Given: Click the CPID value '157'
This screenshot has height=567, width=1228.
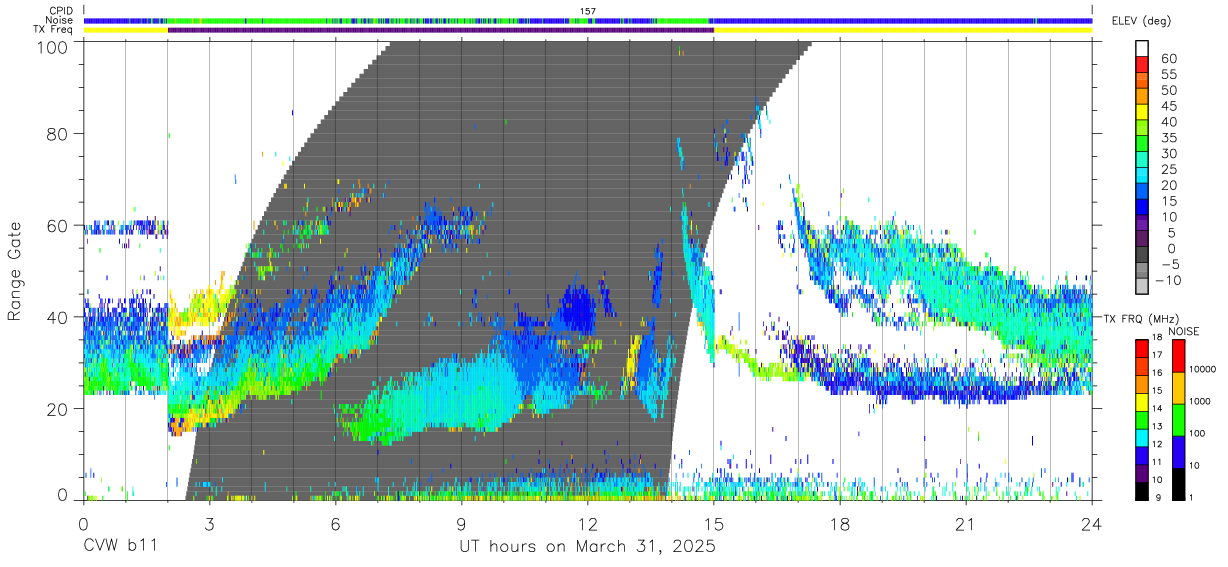Looking at the screenshot, I should 588,10.
